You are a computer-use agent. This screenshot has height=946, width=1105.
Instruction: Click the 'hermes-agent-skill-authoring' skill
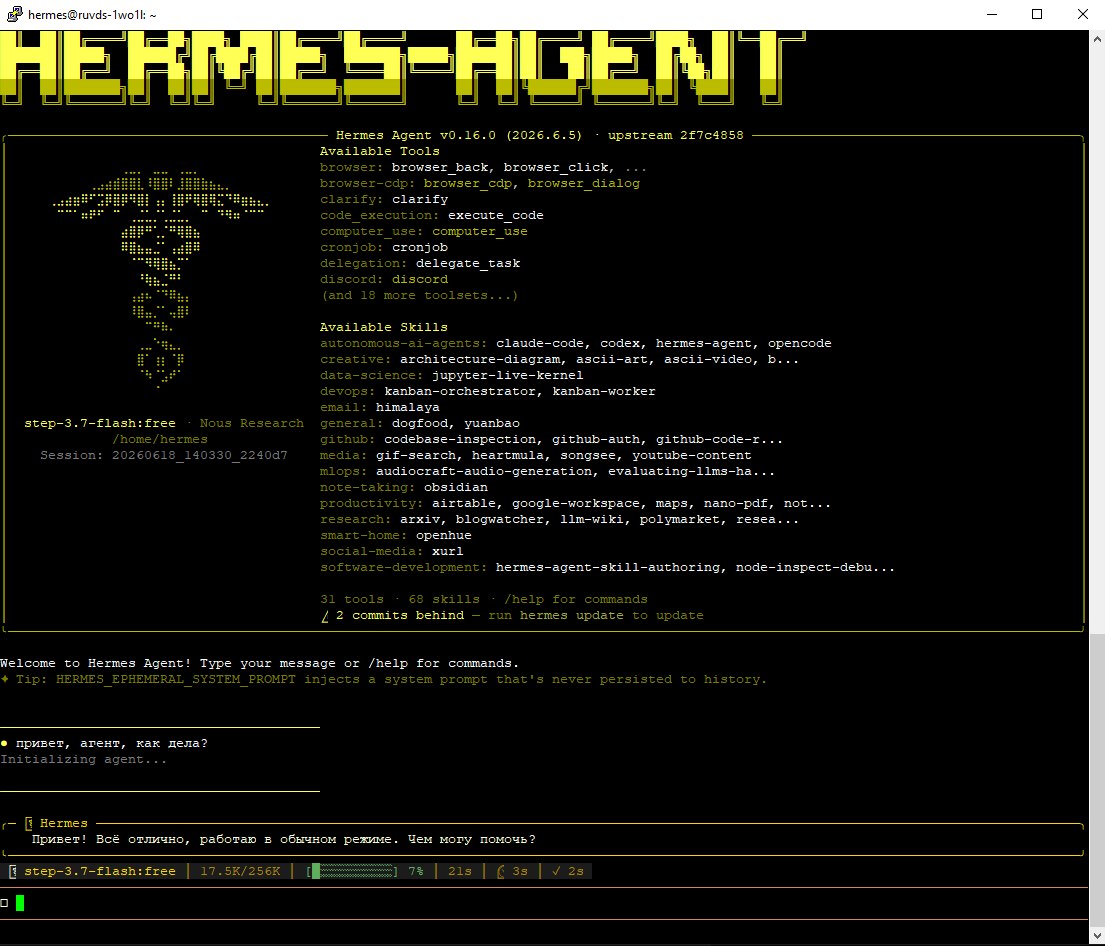[x=607, y=567]
